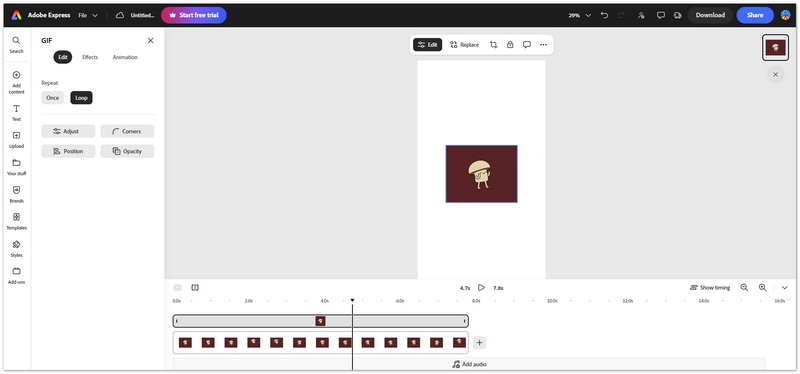The height and width of the screenshot is (374, 800).
Task: Add a new scene with the plus button
Action: pyautogui.click(x=479, y=343)
